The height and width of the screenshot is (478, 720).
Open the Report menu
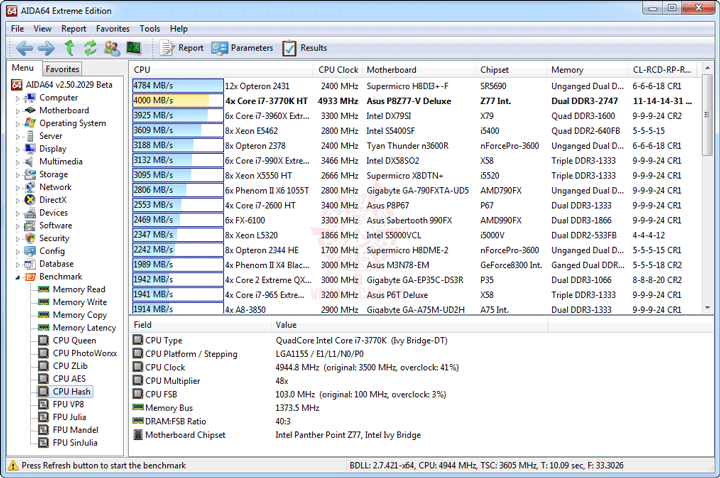[x=73, y=28]
